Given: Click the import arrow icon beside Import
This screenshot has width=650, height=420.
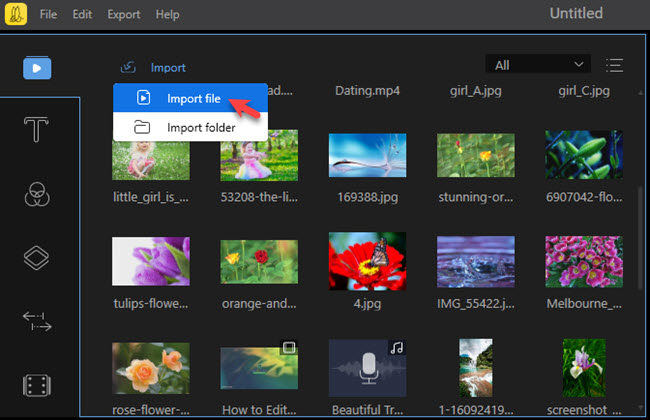Looking at the screenshot, I should (128, 67).
